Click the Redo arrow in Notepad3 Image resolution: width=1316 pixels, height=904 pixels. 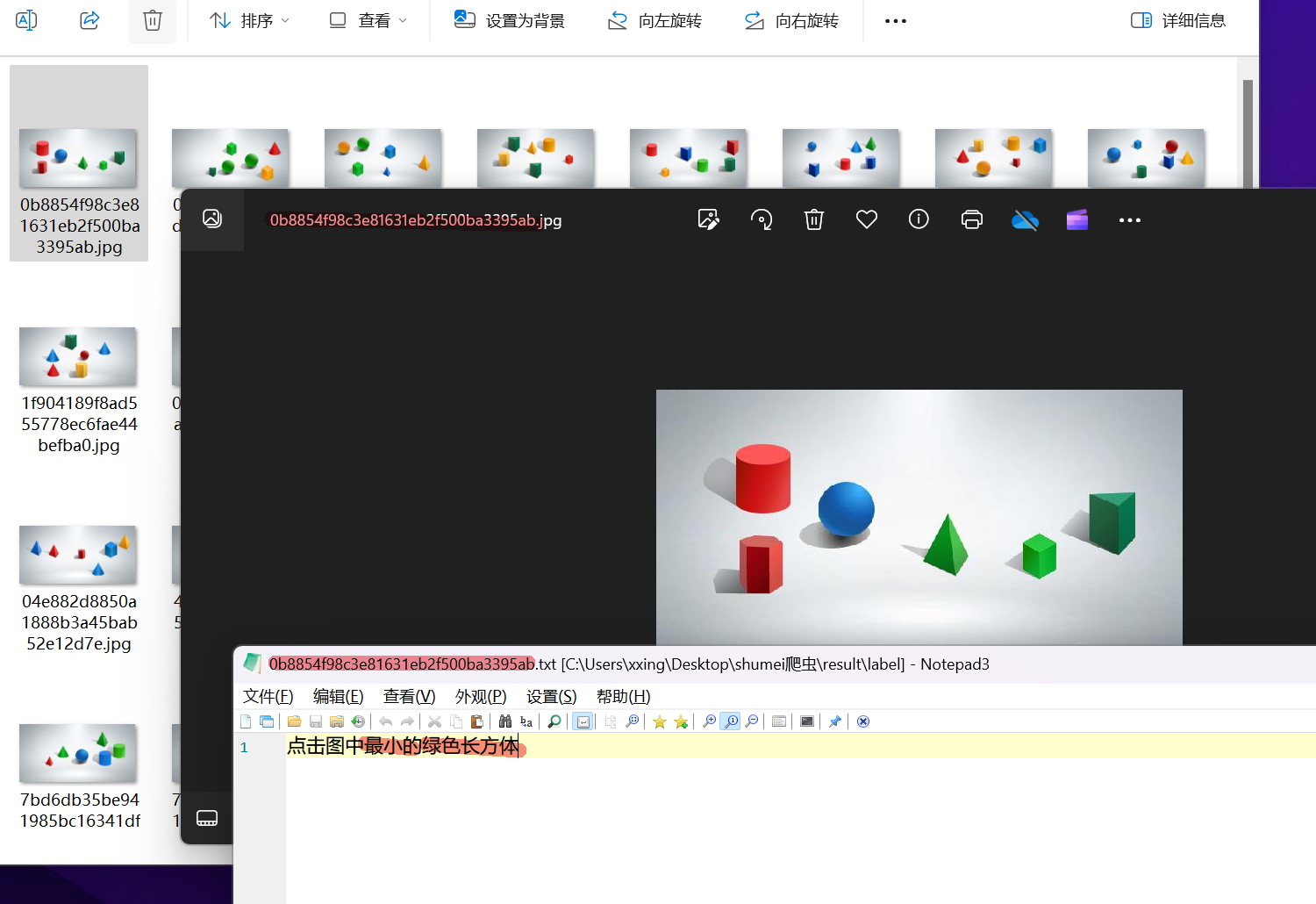tap(407, 721)
